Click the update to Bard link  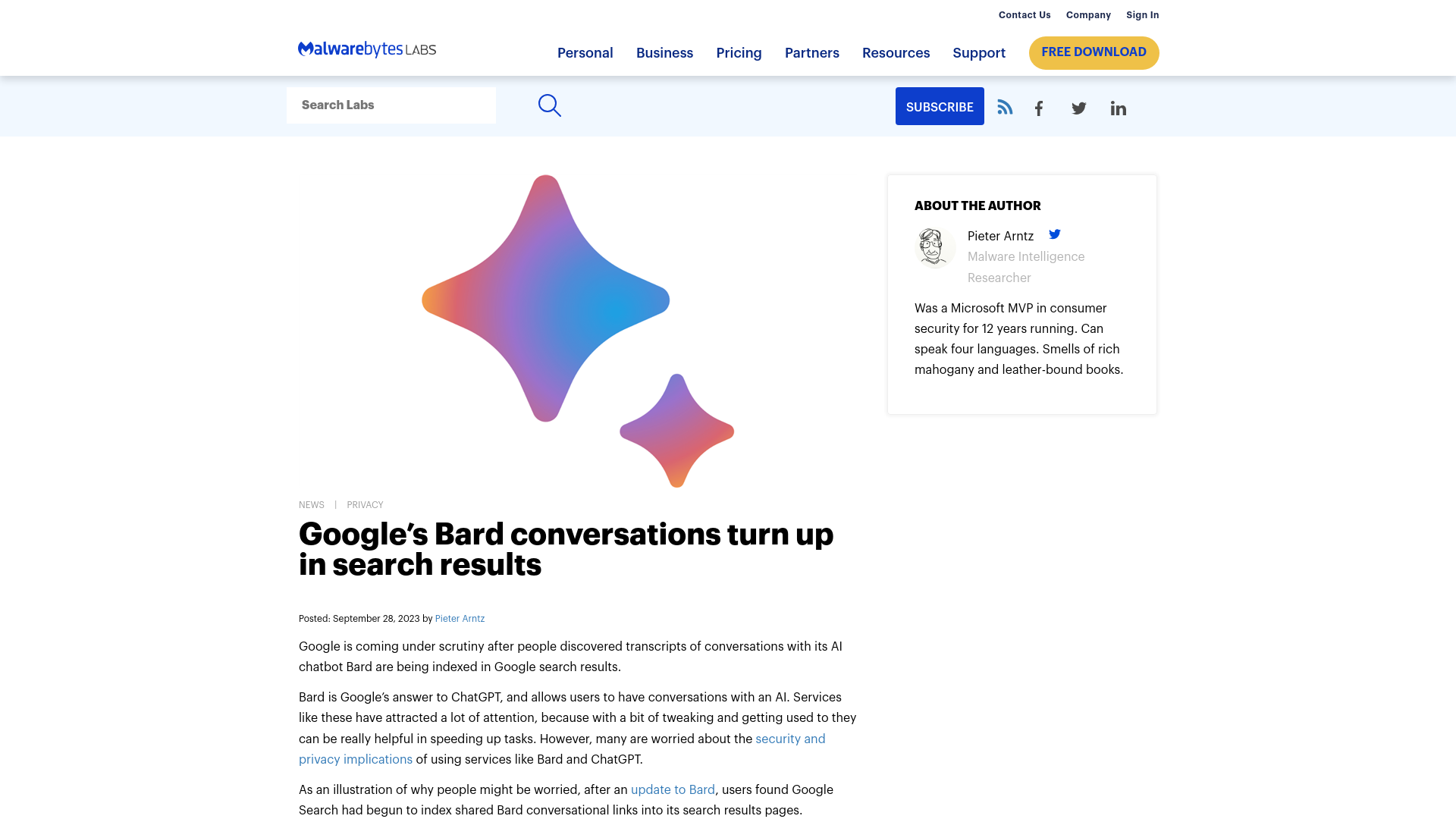pyautogui.click(x=672, y=789)
